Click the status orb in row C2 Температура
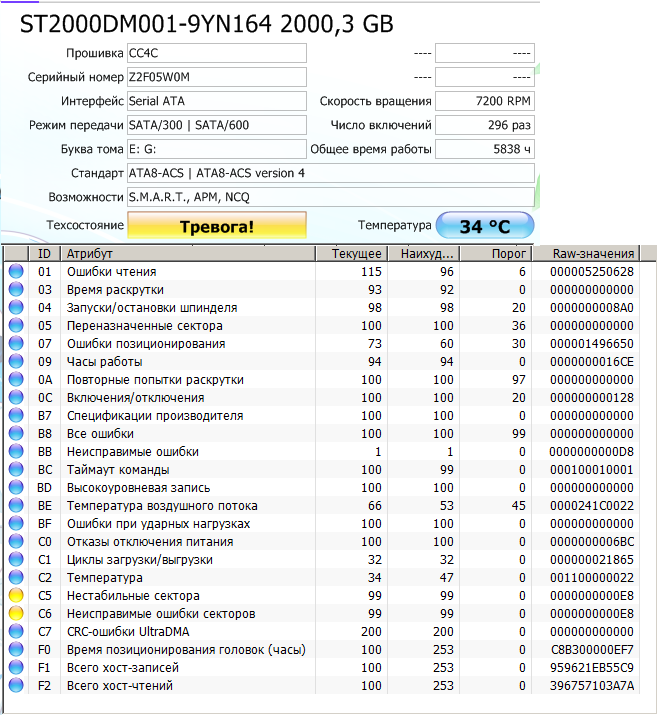 tap(16, 578)
